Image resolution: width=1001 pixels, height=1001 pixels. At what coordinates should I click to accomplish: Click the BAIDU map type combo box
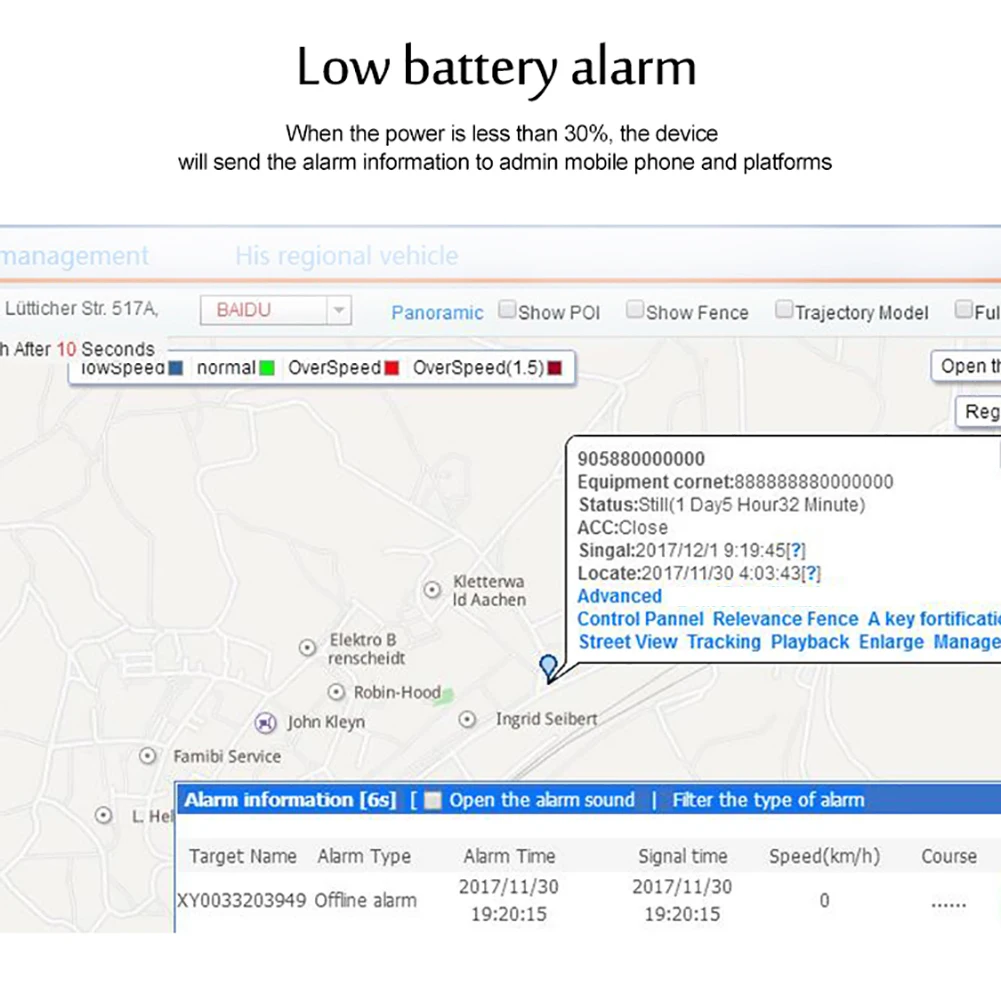pos(276,310)
